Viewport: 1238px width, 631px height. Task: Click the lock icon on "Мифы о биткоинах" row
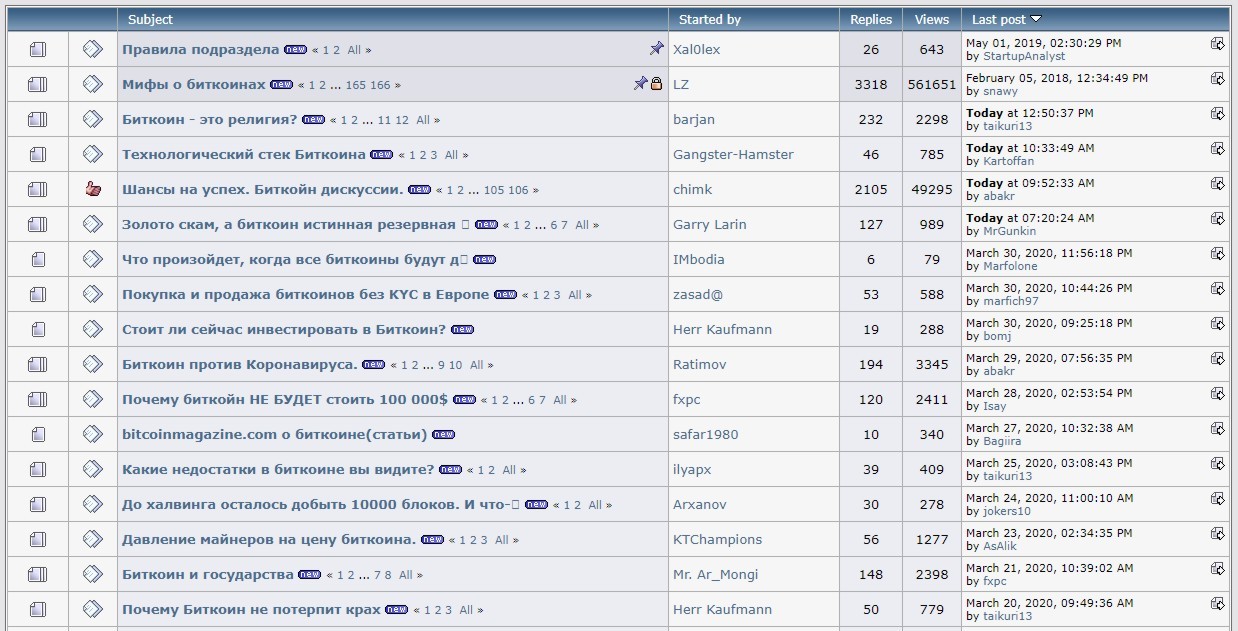657,84
